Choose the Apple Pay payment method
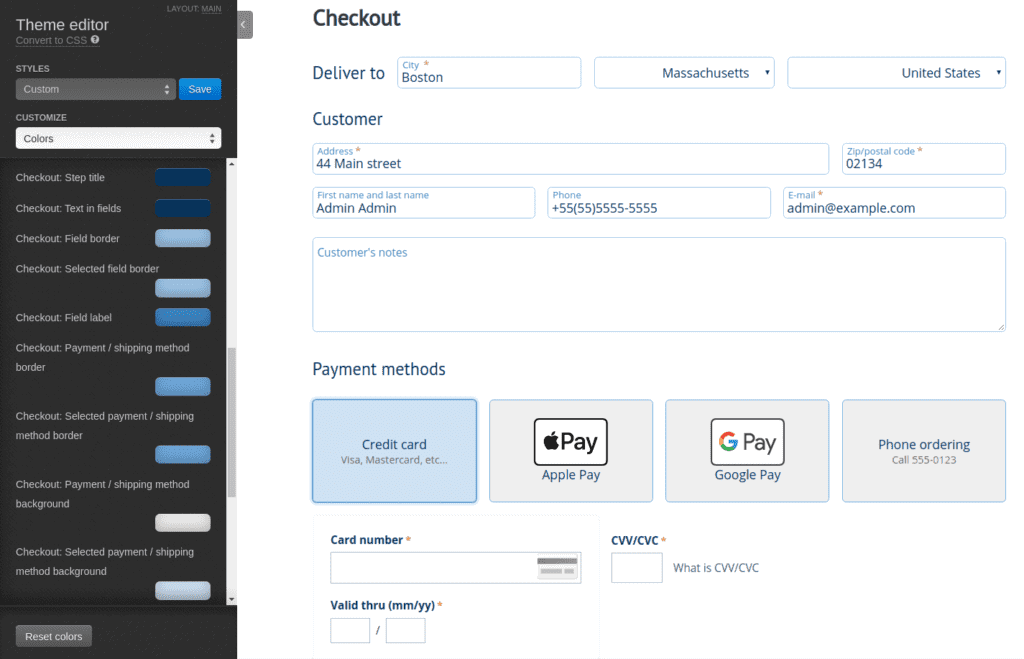The width and height of the screenshot is (1024, 659). [571, 451]
